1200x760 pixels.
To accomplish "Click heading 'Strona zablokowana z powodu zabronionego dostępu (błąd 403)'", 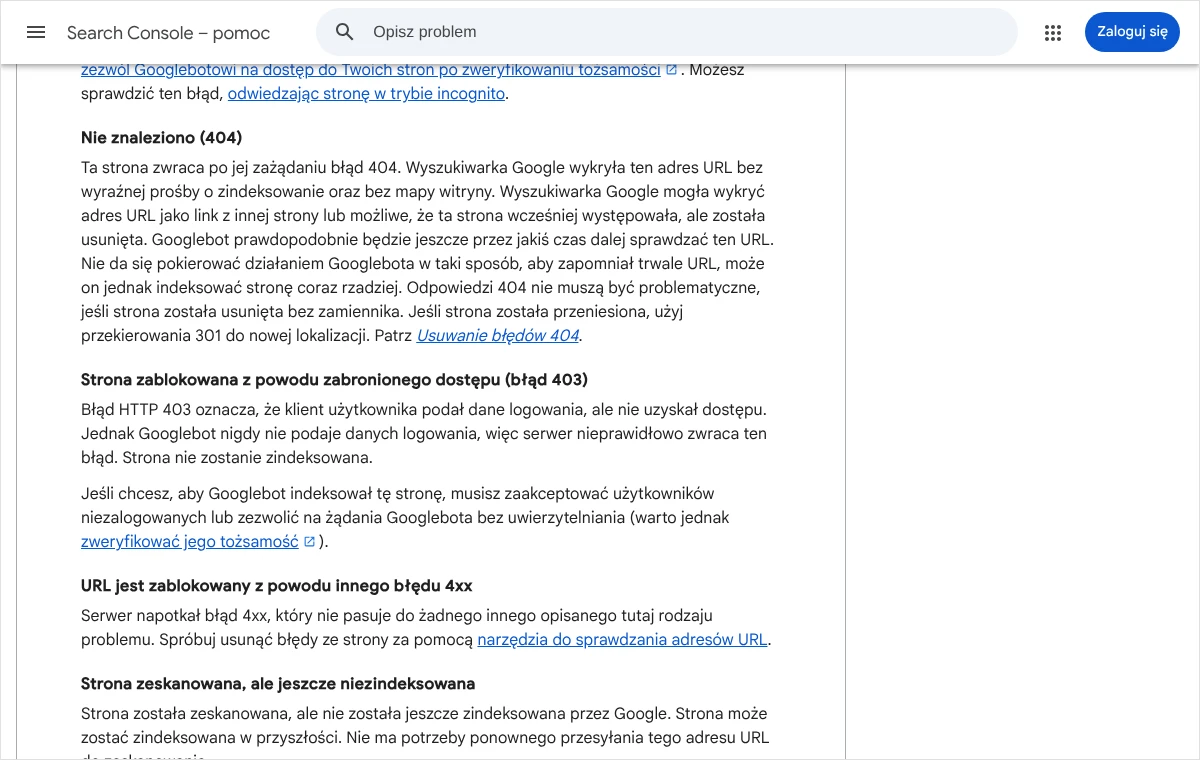I will (x=334, y=380).
